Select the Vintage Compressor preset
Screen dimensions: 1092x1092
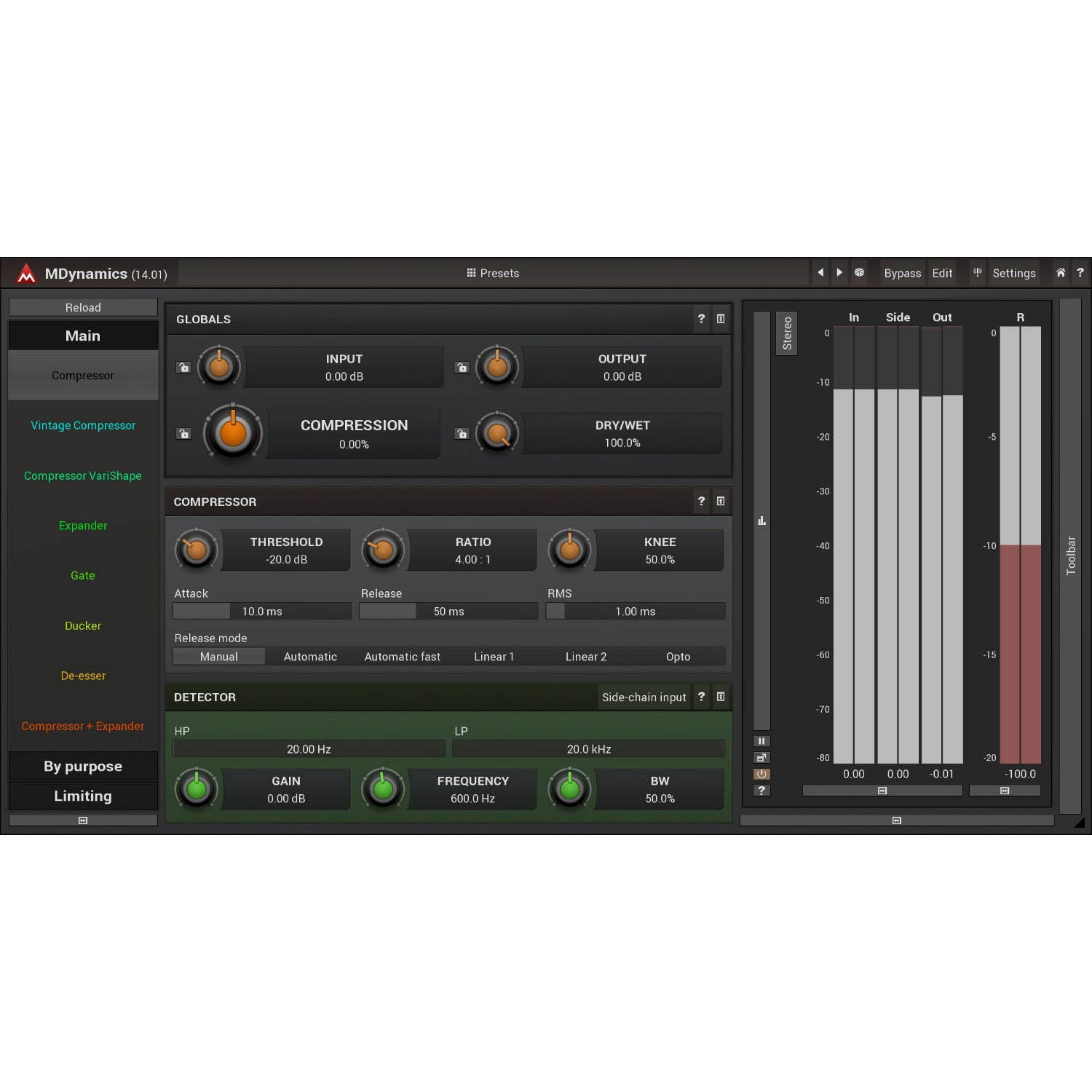click(83, 425)
